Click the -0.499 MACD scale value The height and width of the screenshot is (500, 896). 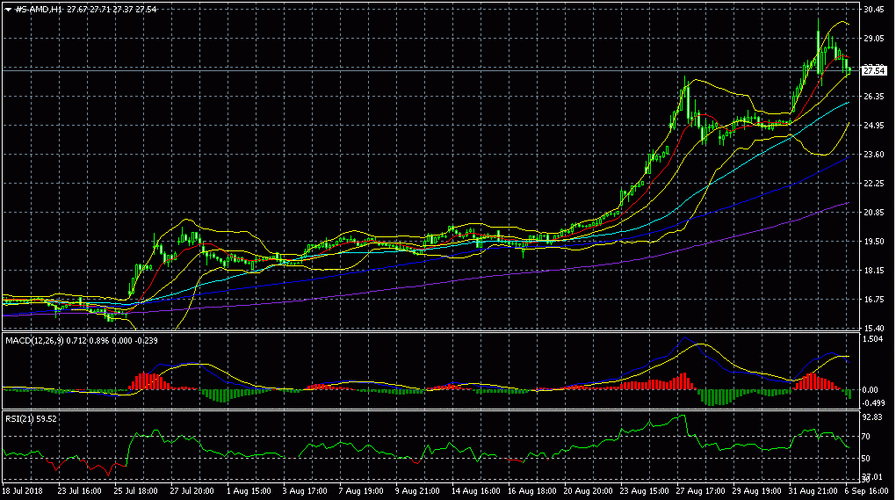point(874,403)
